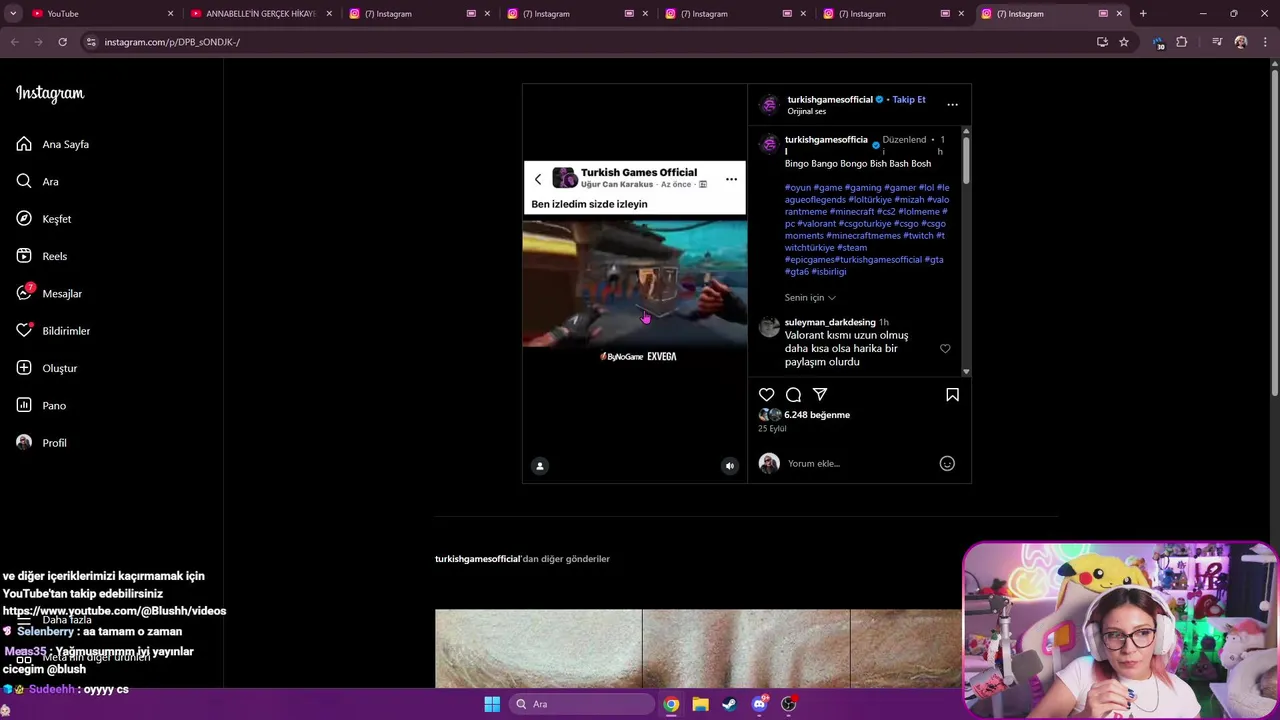The width and height of the screenshot is (1280, 720).
Task: Click Oluştur to create a post
Action: click(47, 368)
